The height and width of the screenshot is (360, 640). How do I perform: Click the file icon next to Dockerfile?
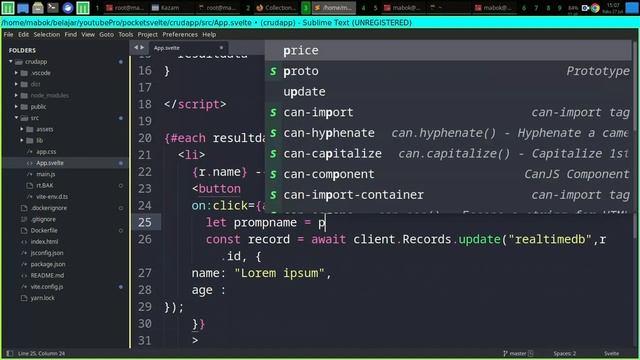point(24,231)
